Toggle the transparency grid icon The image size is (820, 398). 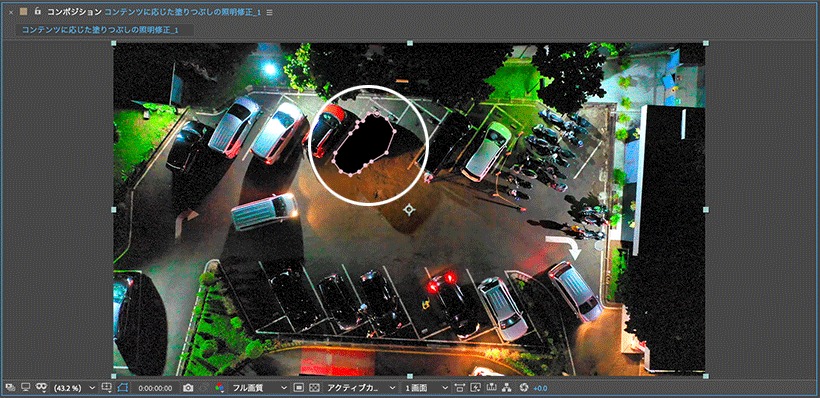pyautogui.click(x=314, y=388)
